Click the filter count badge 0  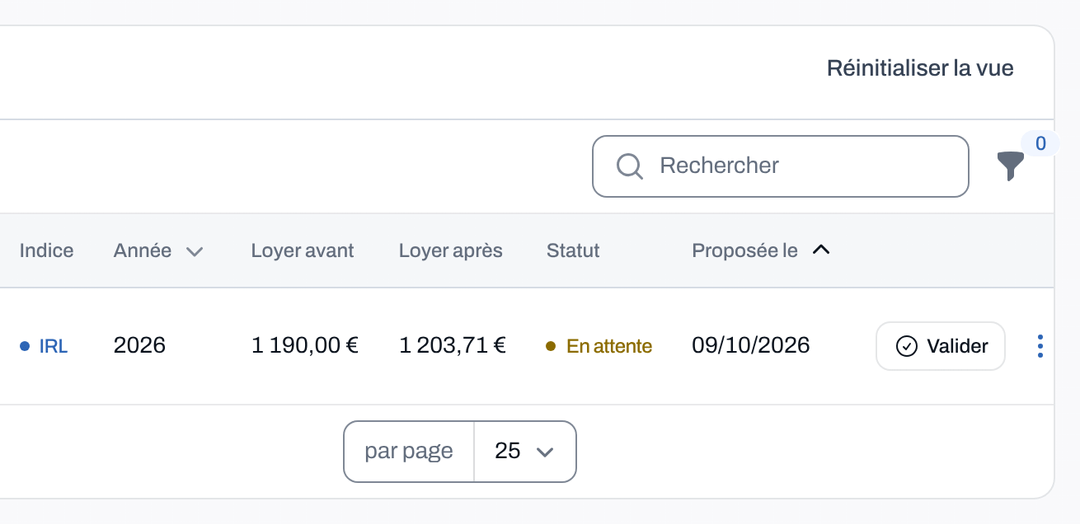click(1041, 143)
